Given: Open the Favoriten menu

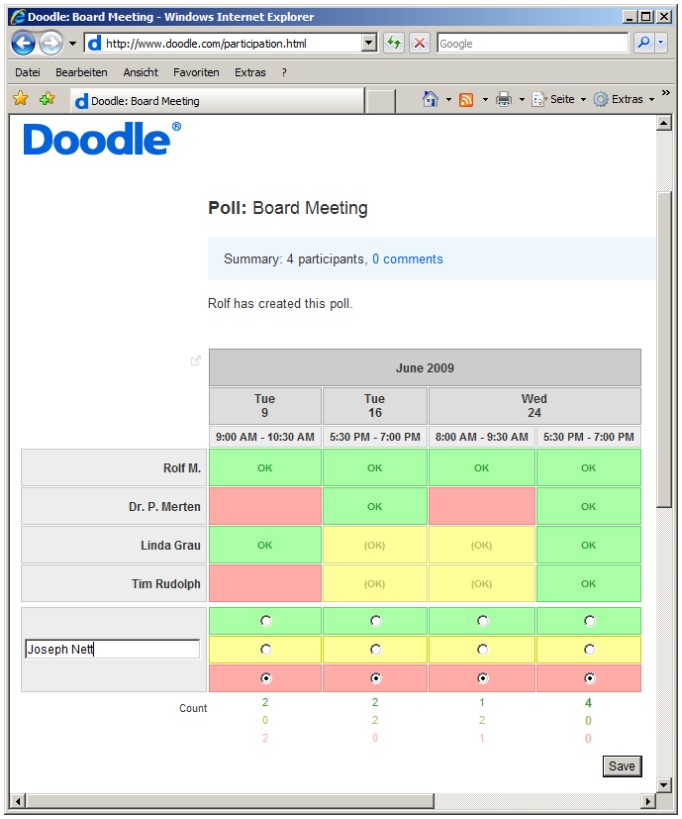Looking at the screenshot, I should [196, 72].
